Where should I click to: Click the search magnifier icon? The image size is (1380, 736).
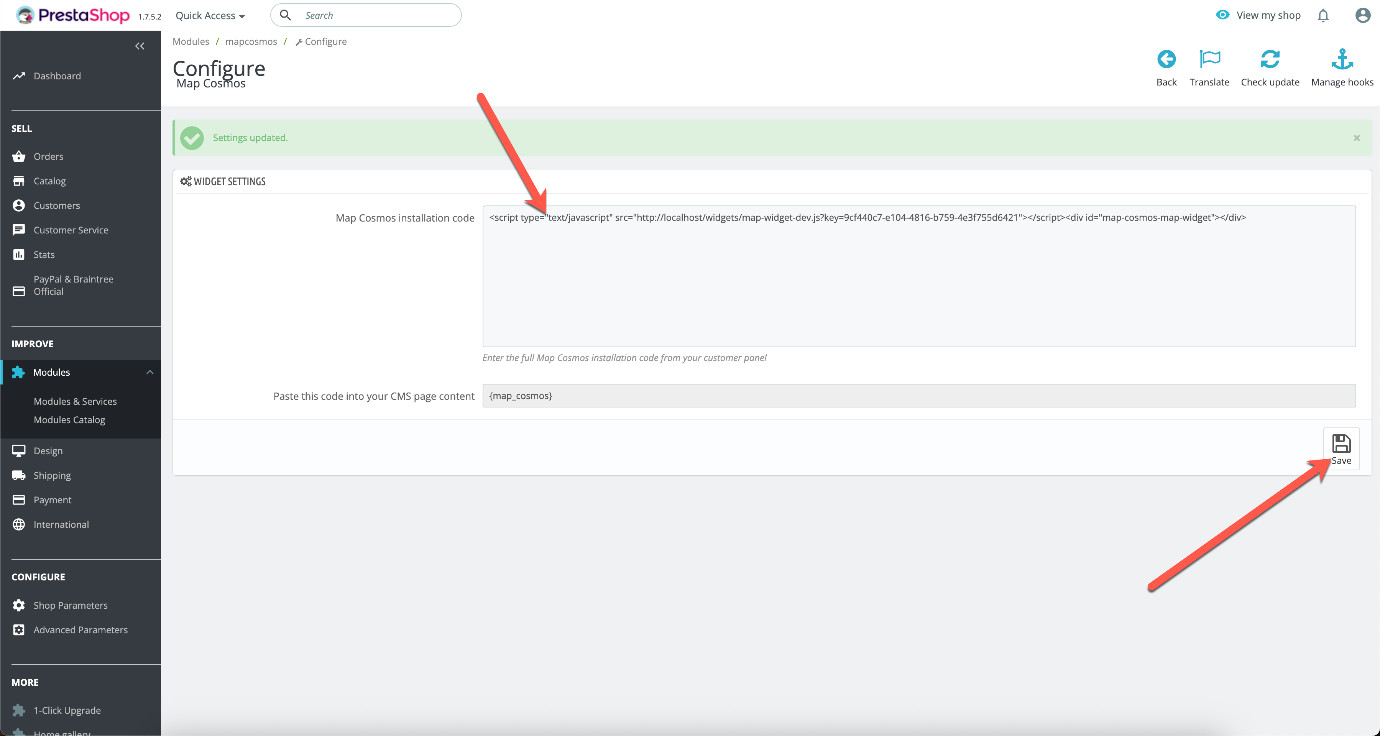click(286, 15)
